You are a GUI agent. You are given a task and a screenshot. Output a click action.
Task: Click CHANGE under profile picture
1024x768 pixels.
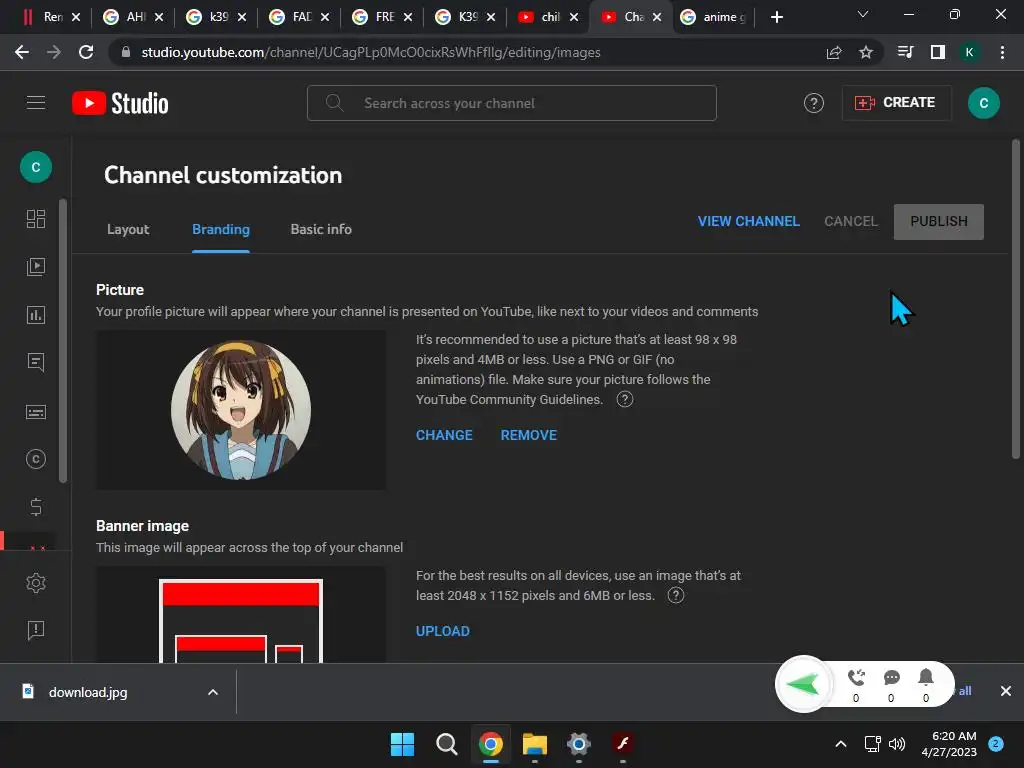tap(444, 435)
